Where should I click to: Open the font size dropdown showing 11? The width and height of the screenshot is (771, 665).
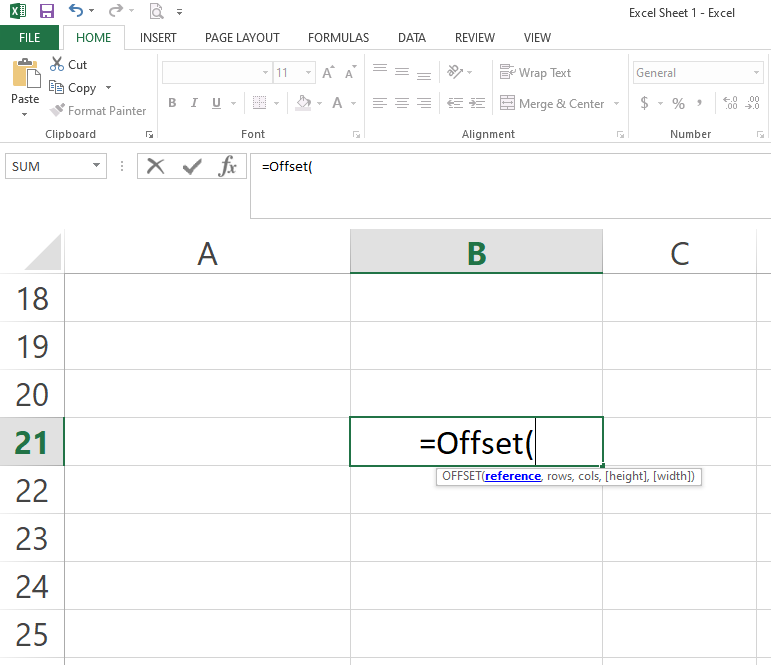(309, 73)
